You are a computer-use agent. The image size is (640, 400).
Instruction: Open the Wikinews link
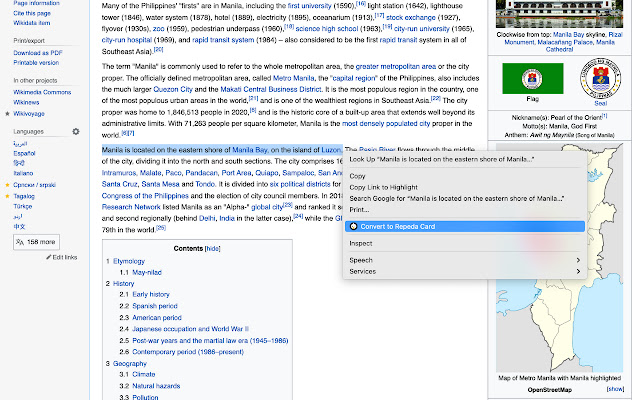point(27,102)
